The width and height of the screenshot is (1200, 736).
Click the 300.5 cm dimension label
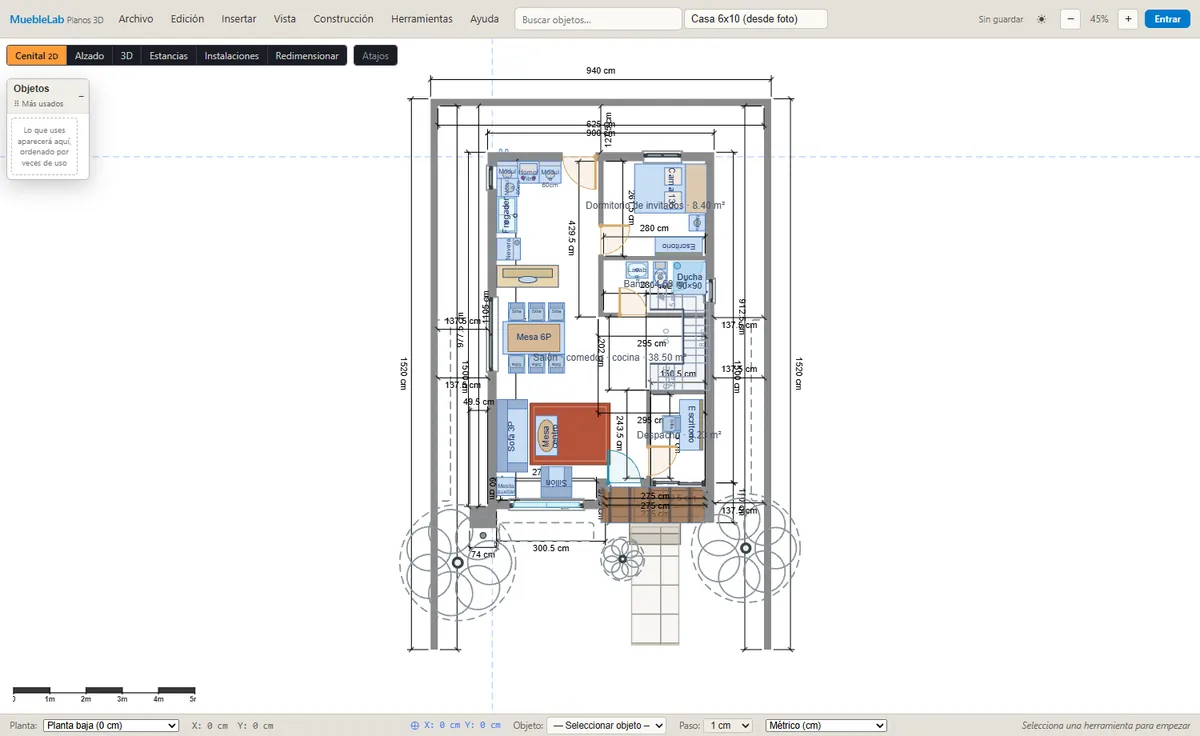551,548
